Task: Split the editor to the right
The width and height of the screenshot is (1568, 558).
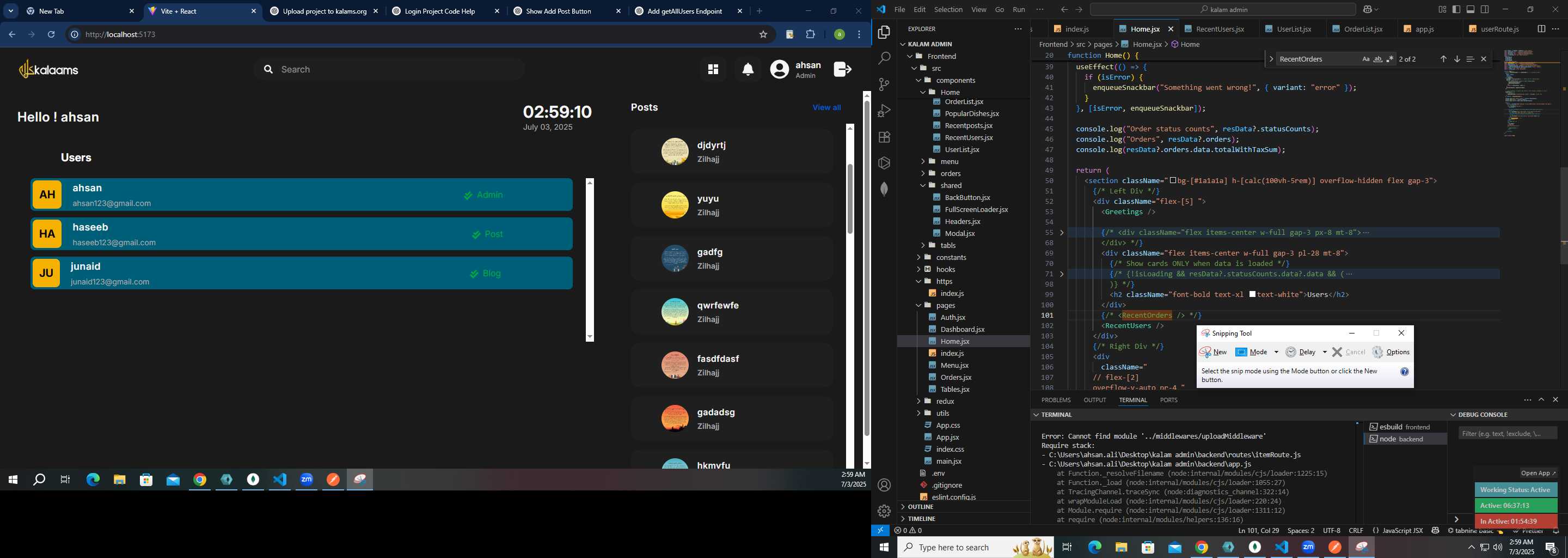Action: pos(1541,29)
